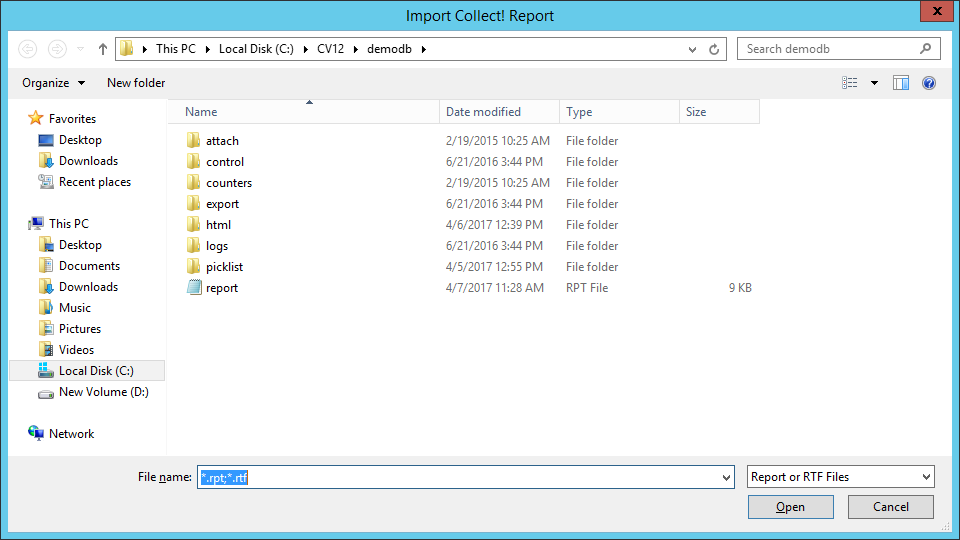
Task: Select the html folder icon
Action: (193, 225)
